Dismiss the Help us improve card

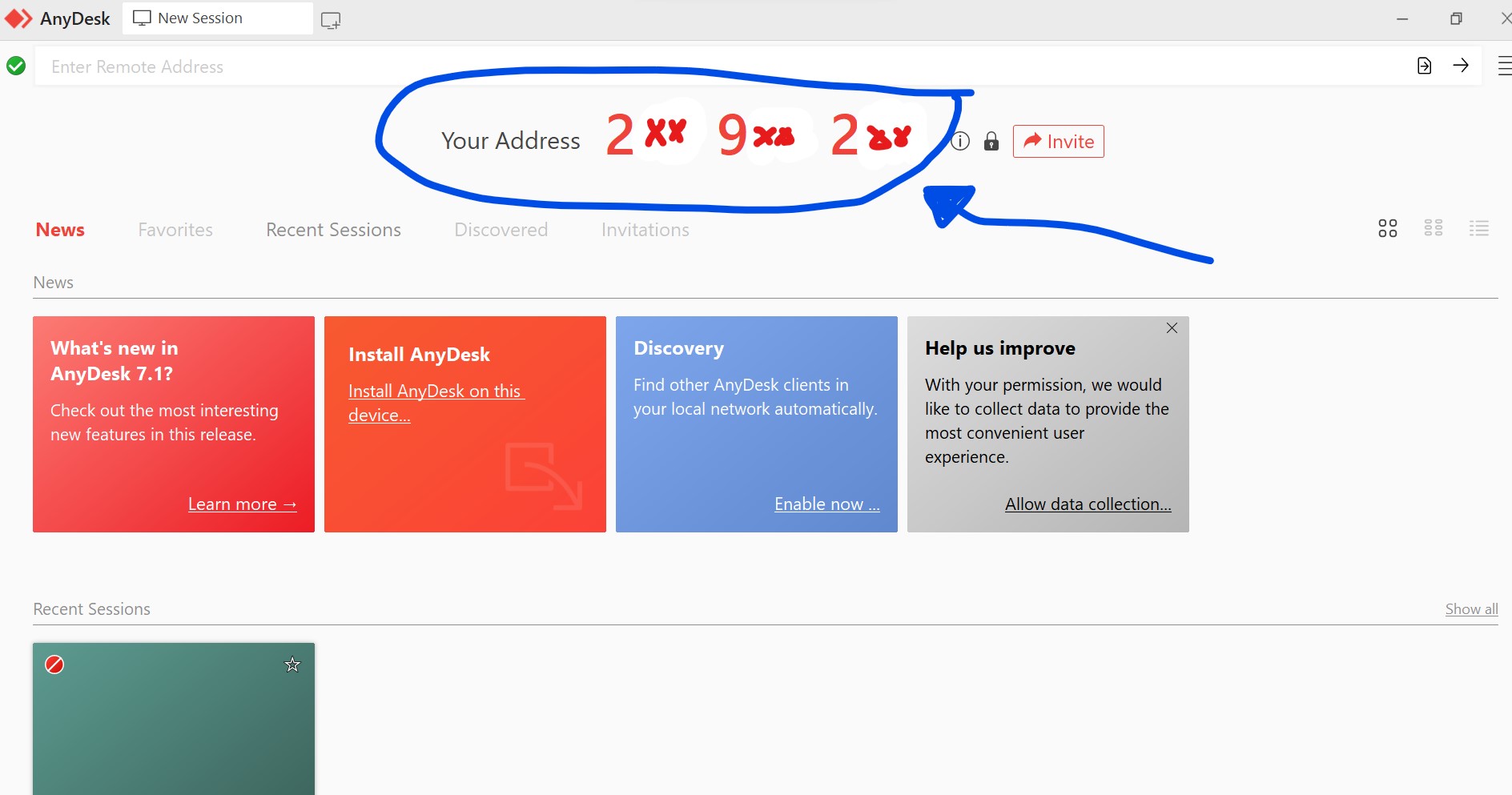coord(1172,328)
